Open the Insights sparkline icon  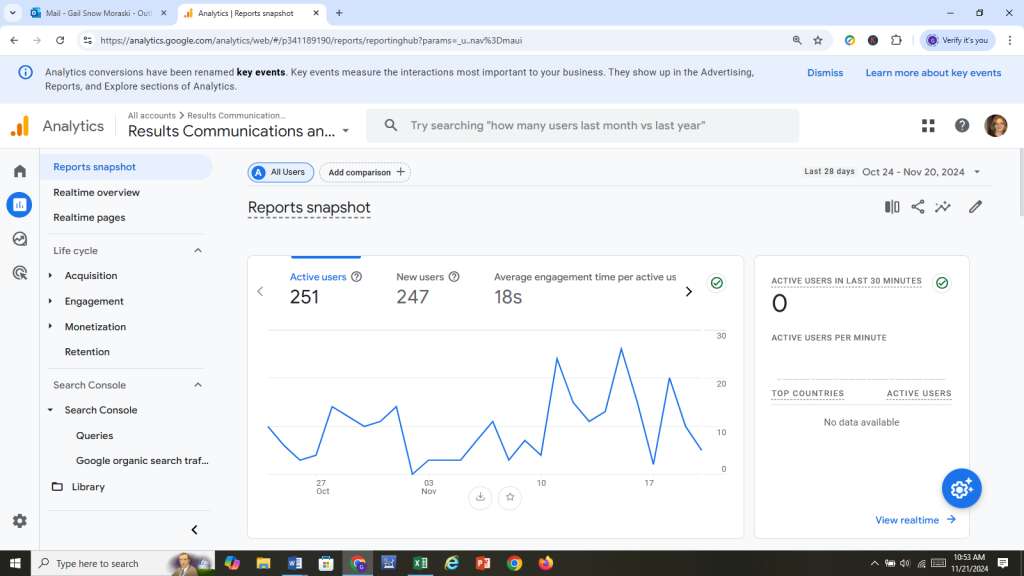click(x=943, y=207)
